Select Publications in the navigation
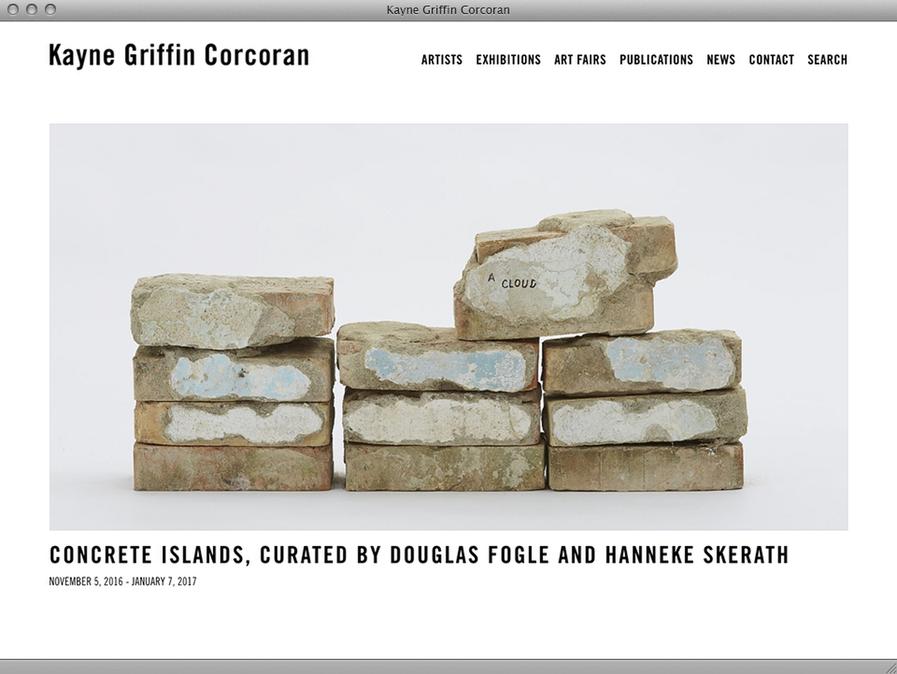This screenshot has height=674, width=897. coord(656,60)
